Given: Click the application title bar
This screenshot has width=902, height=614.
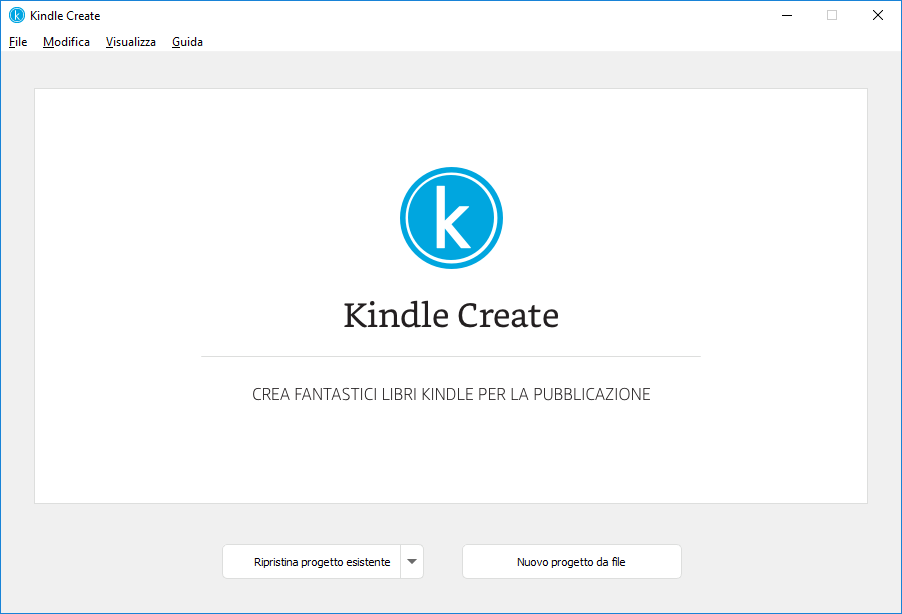Looking at the screenshot, I should pos(400,15).
